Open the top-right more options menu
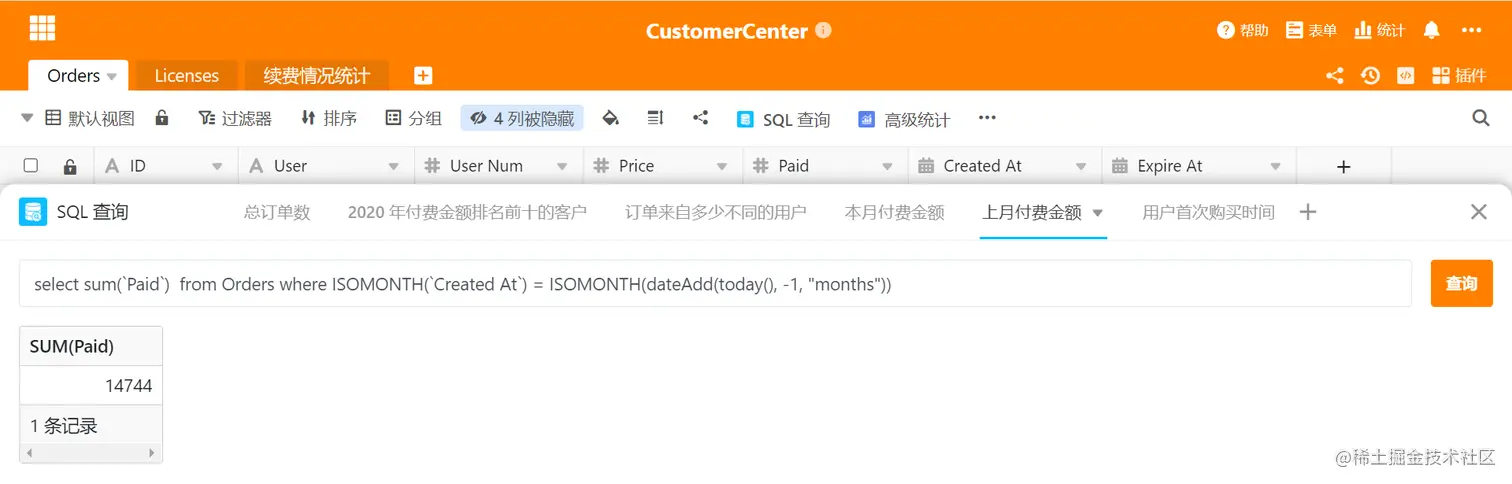Viewport: 1512px width, 484px height. (1471, 30)
